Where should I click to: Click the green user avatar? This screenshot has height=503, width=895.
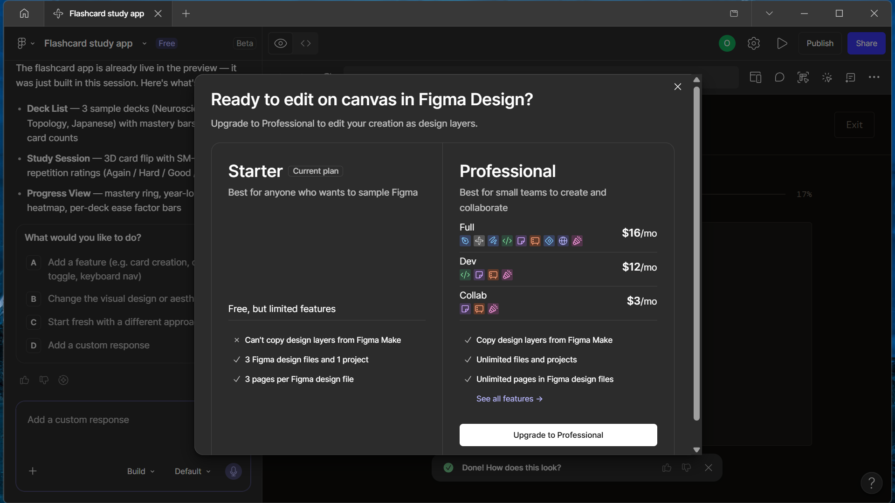click(727, 43)
